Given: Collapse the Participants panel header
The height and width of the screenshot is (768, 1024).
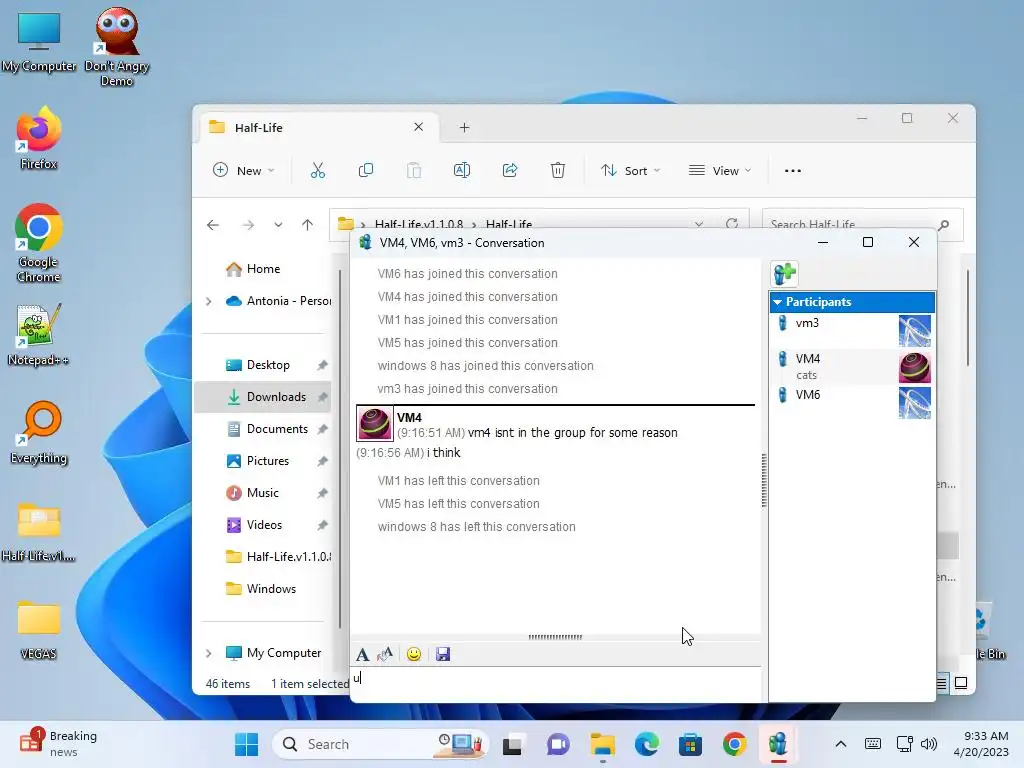Looking at the screenshot, I should pyautogui.click(x=852, y=302).
